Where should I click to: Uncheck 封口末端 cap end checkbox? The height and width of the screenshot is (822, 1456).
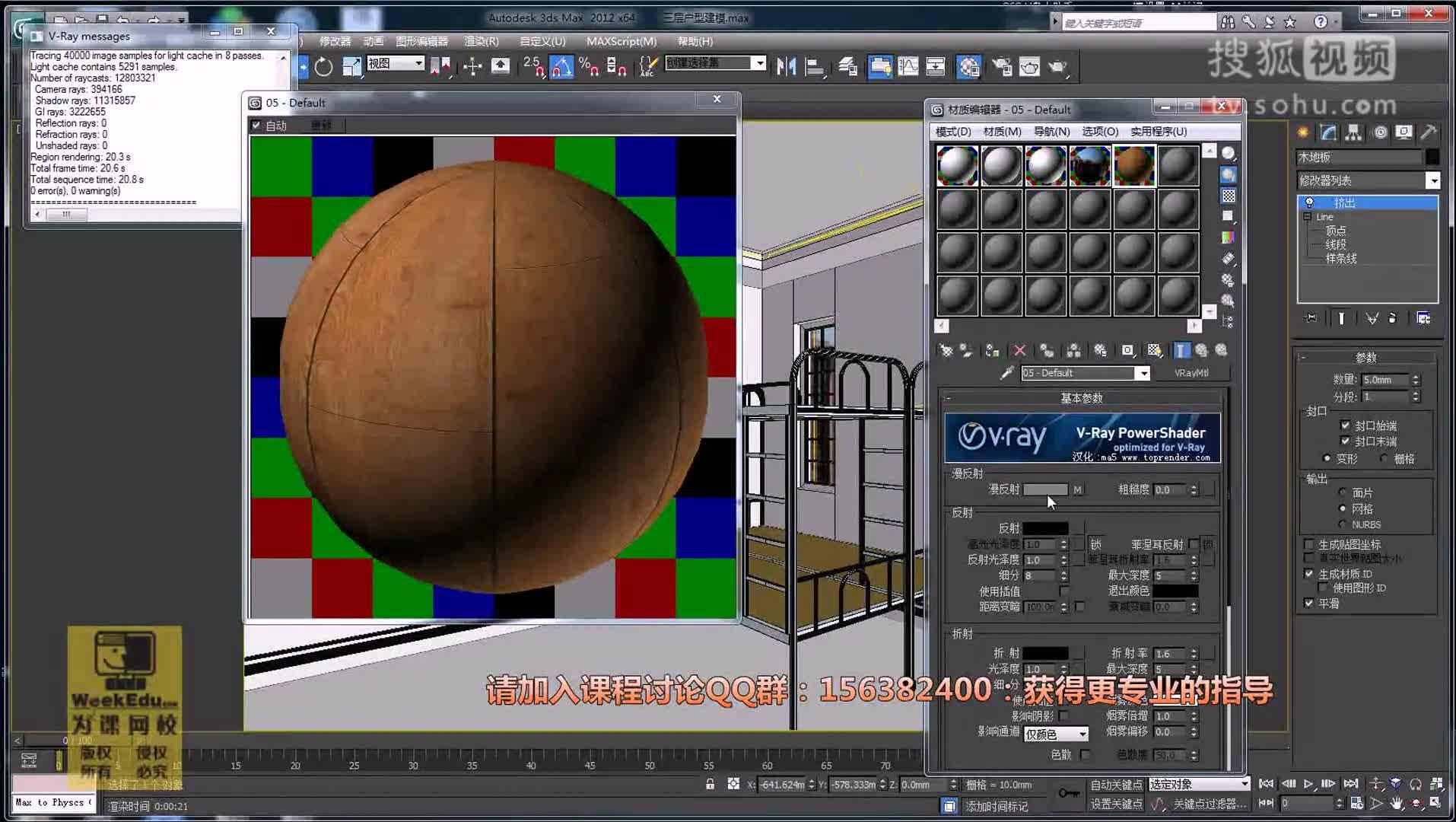(1345, 441)
